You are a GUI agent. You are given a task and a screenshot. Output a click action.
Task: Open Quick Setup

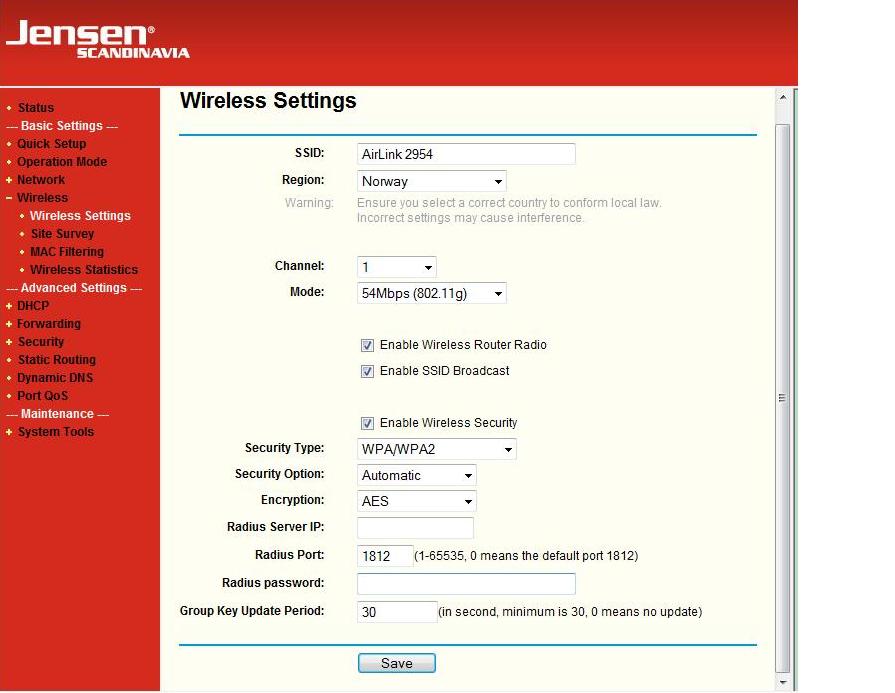click(51, 143)
